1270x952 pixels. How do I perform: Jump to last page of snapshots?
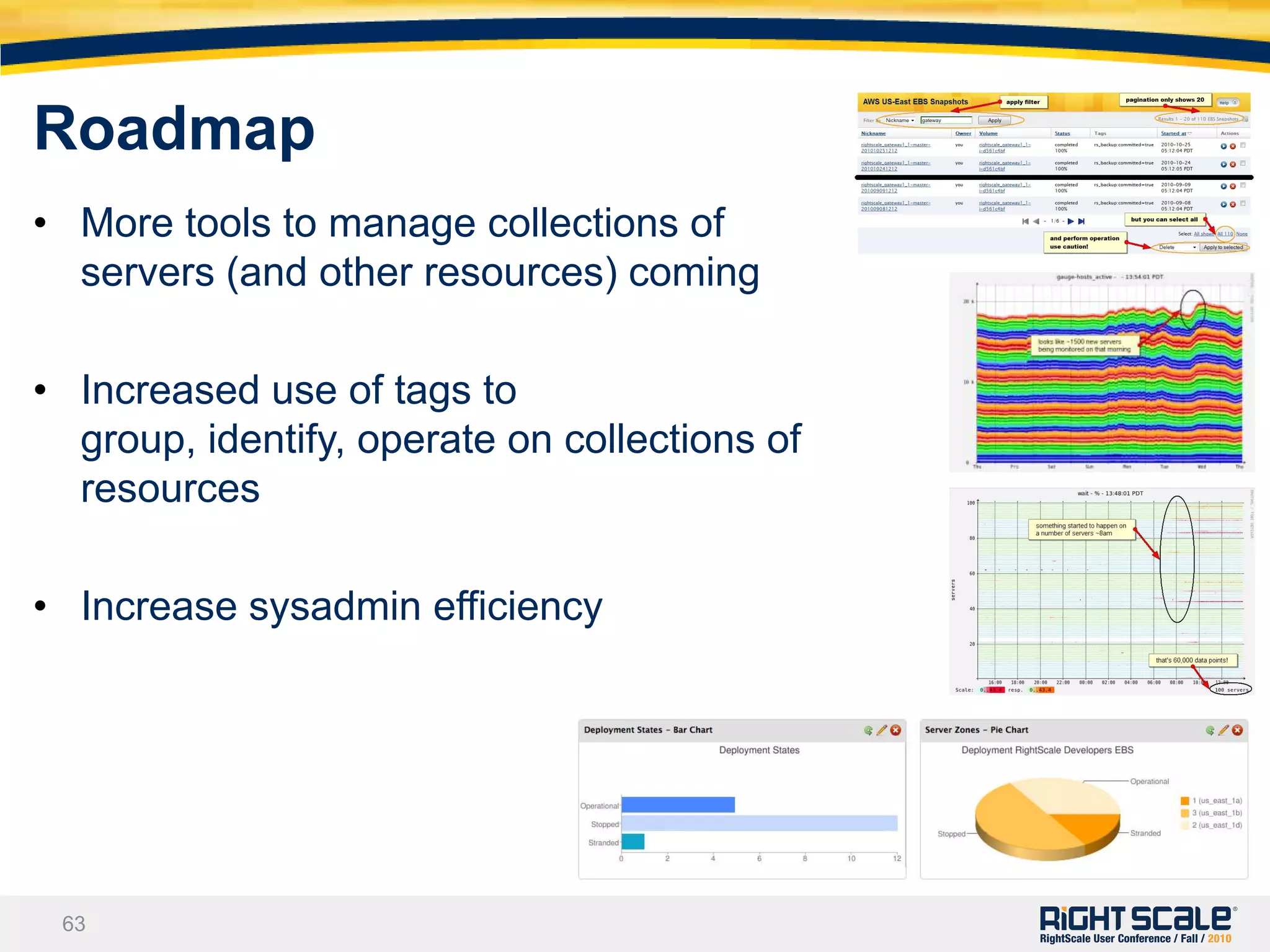pos(1081,221)
